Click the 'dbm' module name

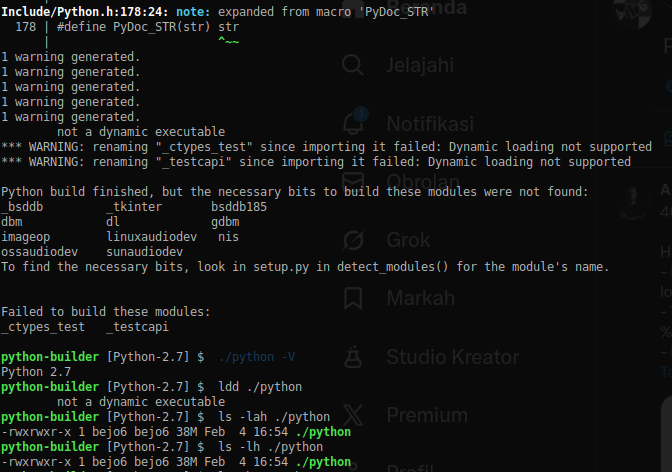click(12, 222)
